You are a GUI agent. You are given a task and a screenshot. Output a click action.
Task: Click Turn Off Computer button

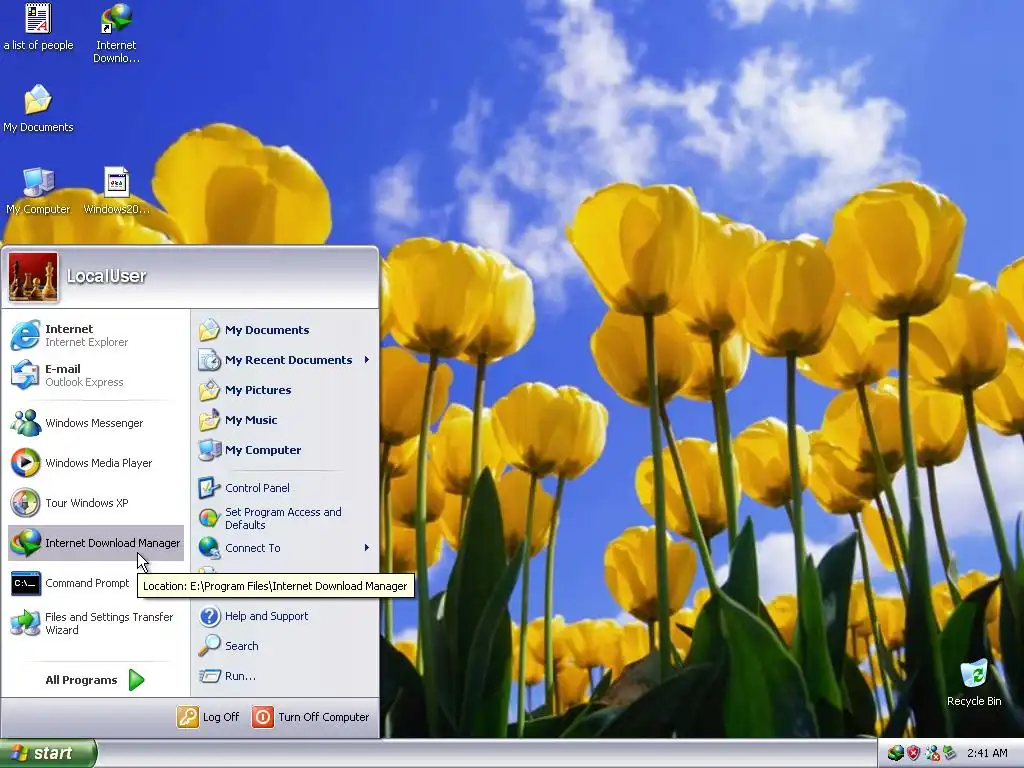311,717
